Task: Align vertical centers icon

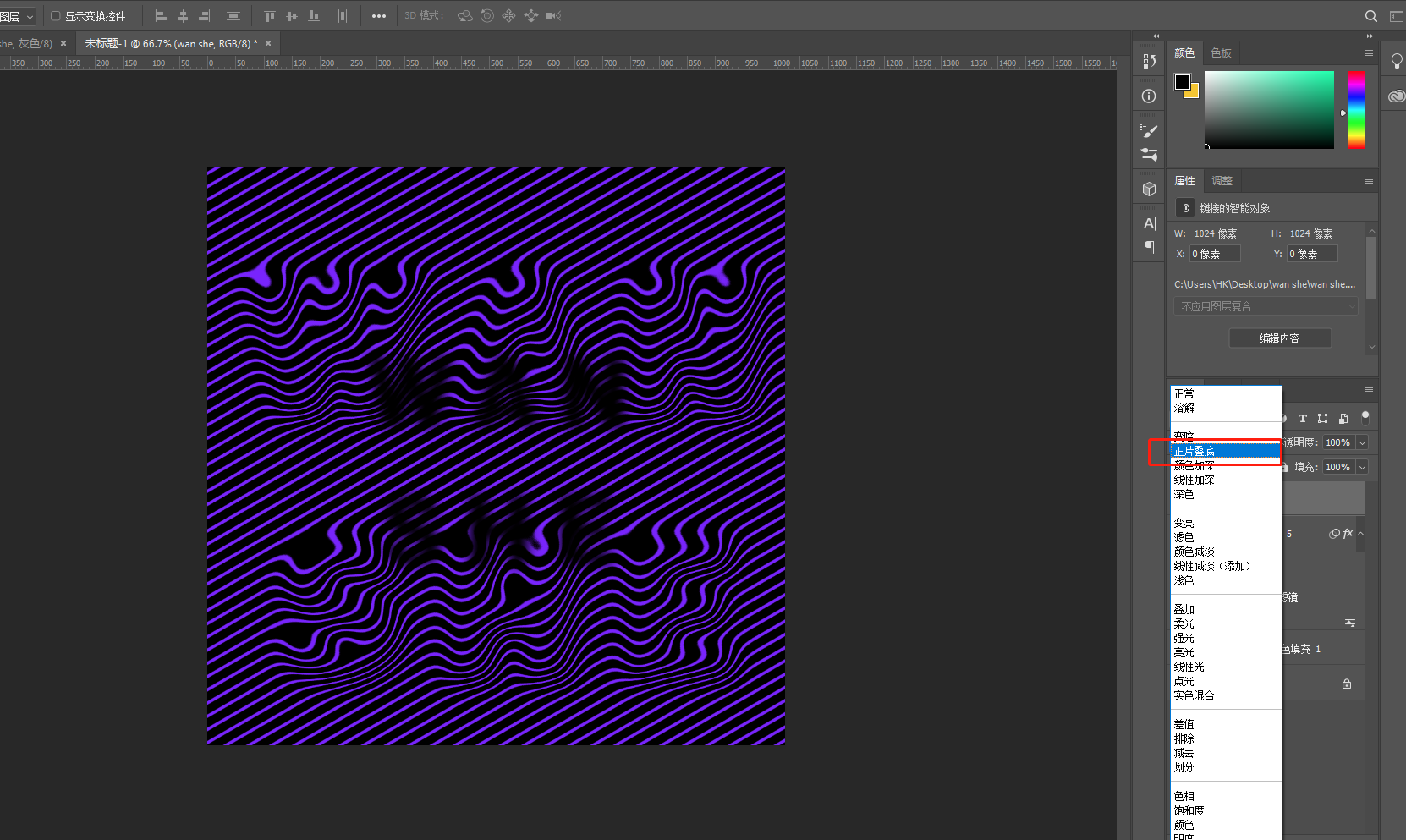Action: tap(292, 16)
